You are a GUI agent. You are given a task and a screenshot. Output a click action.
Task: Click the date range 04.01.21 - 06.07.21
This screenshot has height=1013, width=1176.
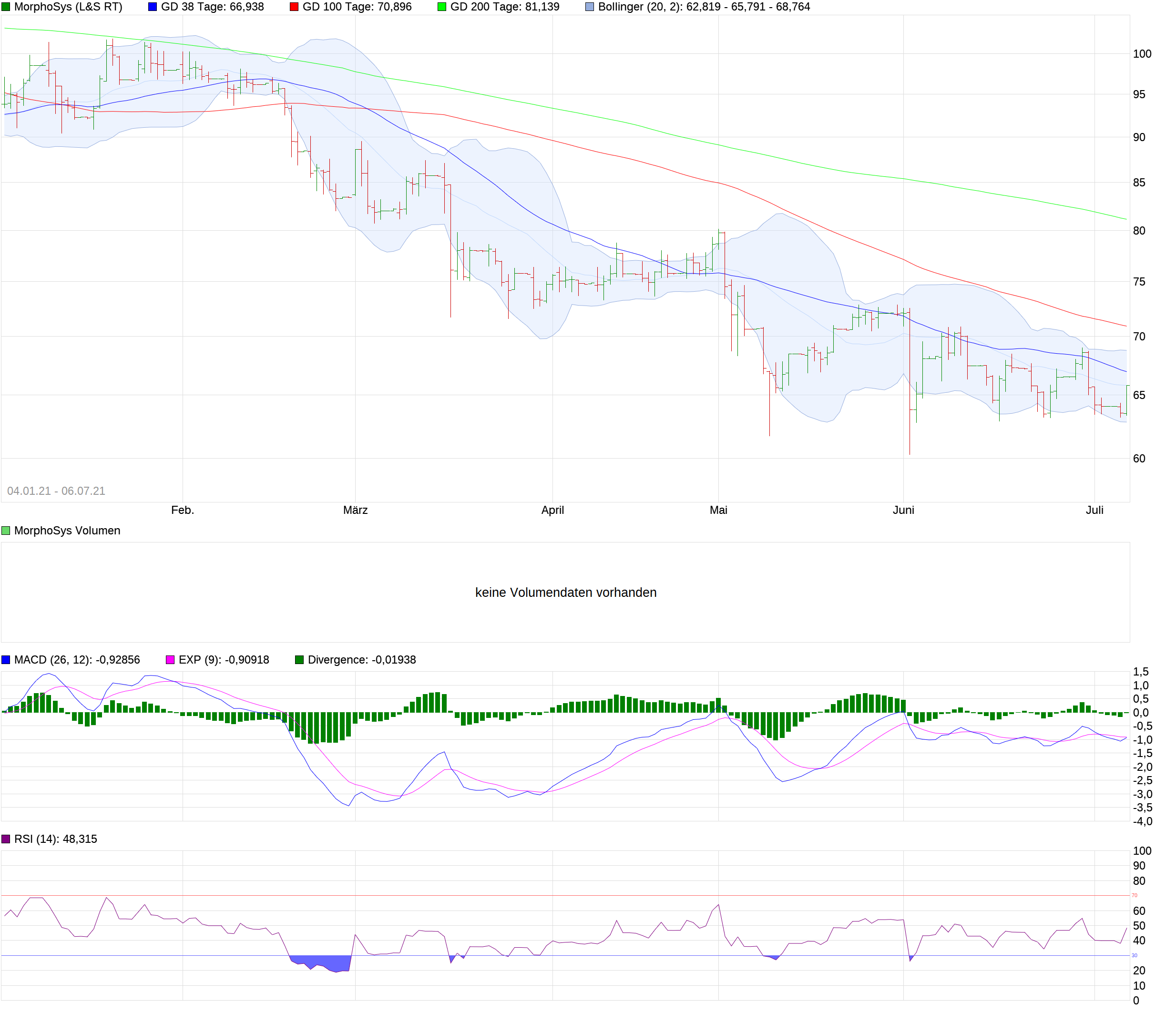[x=56, y=491]
